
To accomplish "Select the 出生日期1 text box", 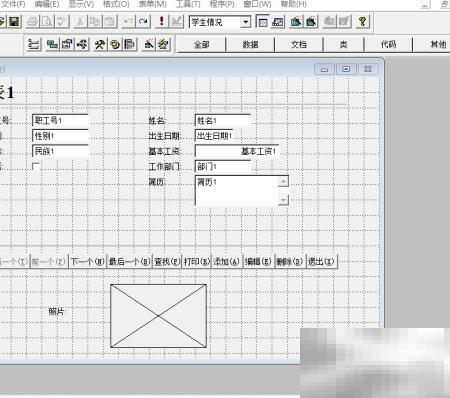I will [x=214, y=136].
